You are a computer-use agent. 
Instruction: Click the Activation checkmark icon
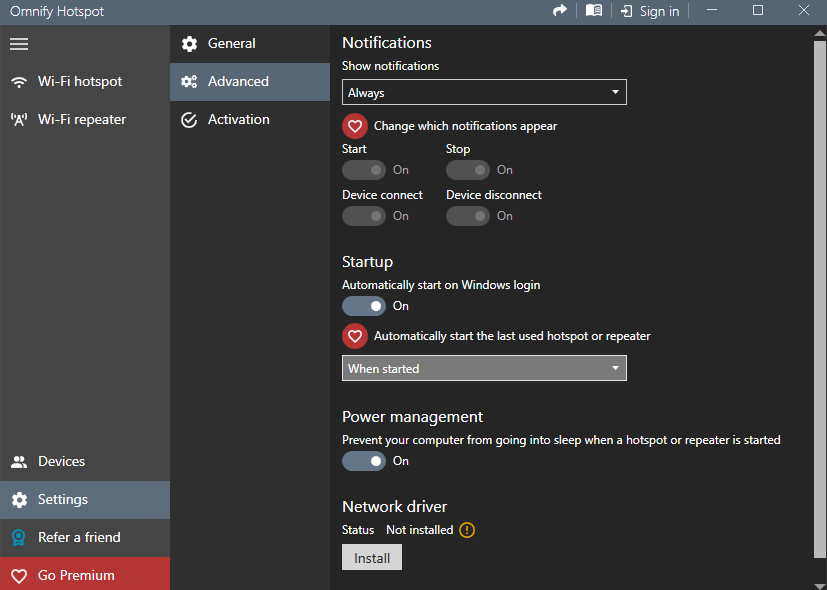[189, 120]
